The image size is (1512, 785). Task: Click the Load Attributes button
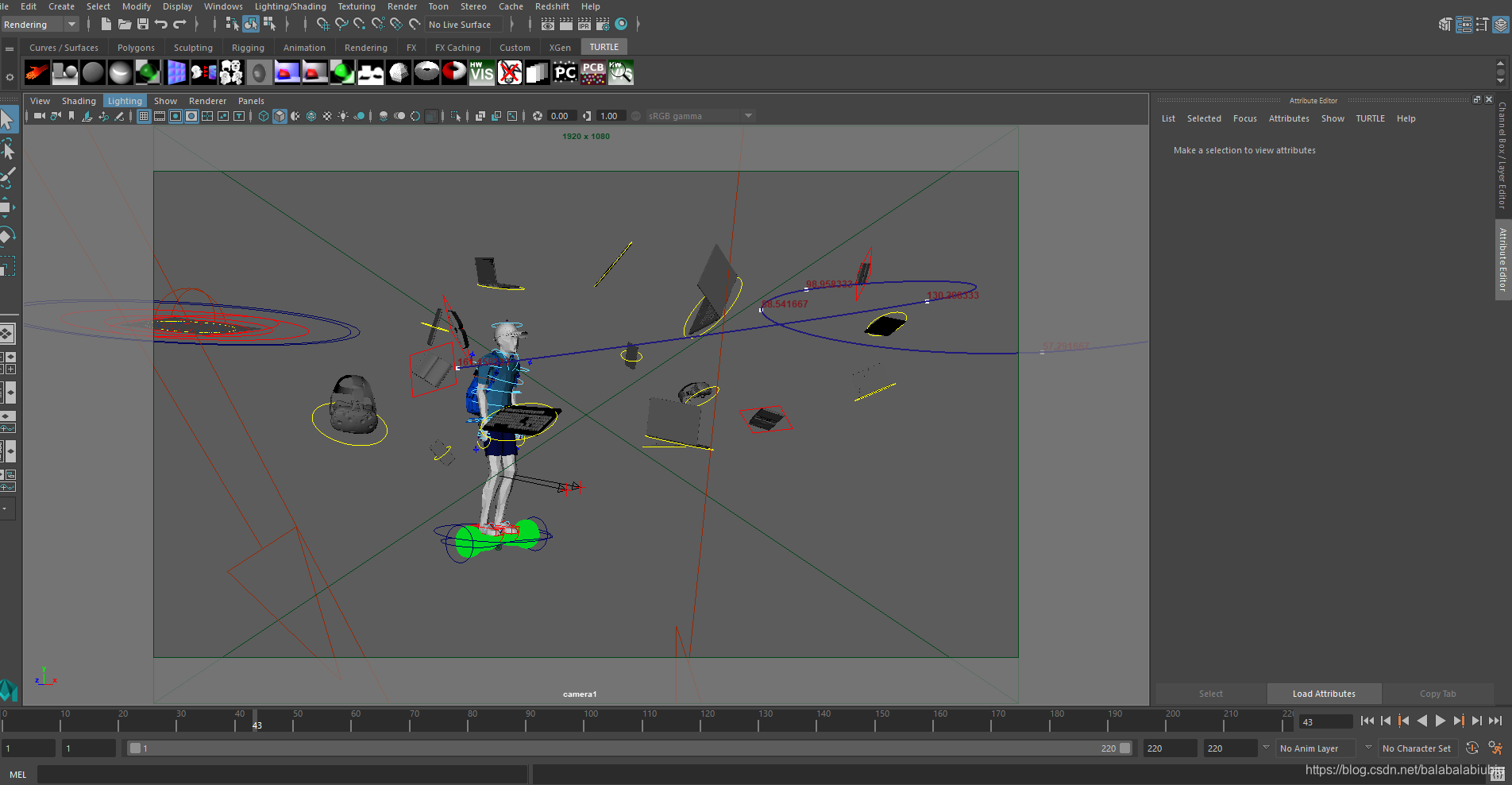click(1324, 694)
